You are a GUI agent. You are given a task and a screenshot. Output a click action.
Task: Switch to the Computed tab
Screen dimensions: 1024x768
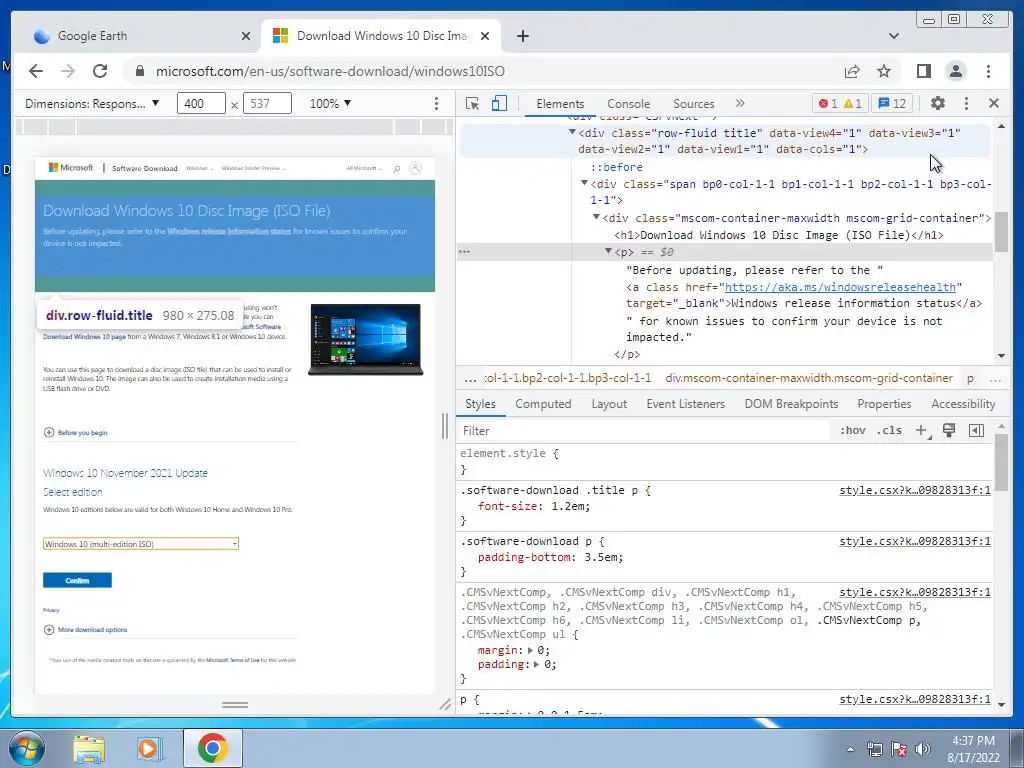coord(543,404)
